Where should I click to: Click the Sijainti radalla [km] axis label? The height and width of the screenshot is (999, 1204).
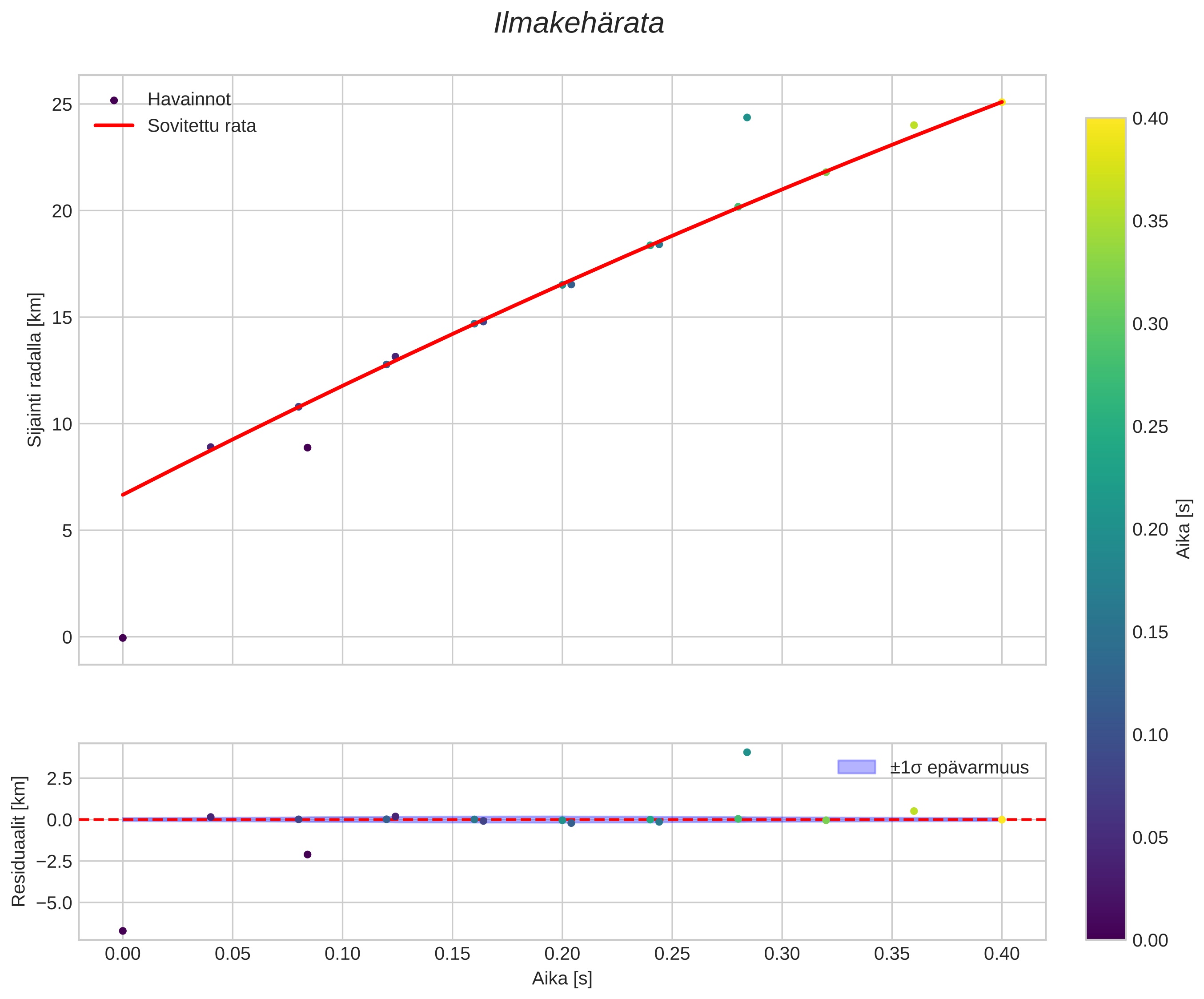point(35,370)
